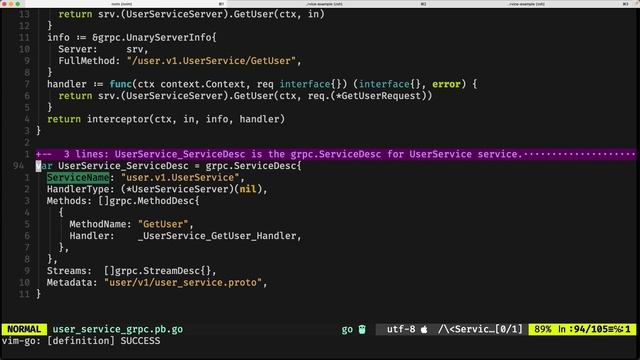Screen dimensions: 640x360
Task: Click the utf-8 encoding label
Action: point(401,329)
